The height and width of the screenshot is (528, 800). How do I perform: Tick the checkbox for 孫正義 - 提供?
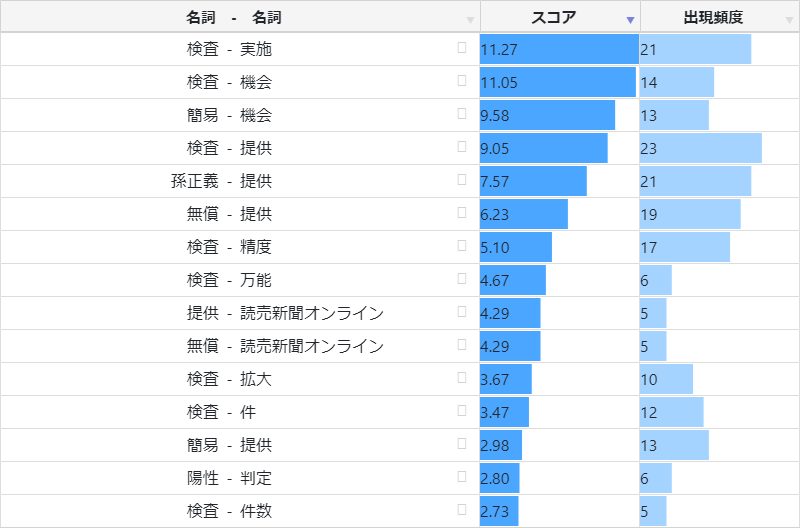click(x=462, y=180)
